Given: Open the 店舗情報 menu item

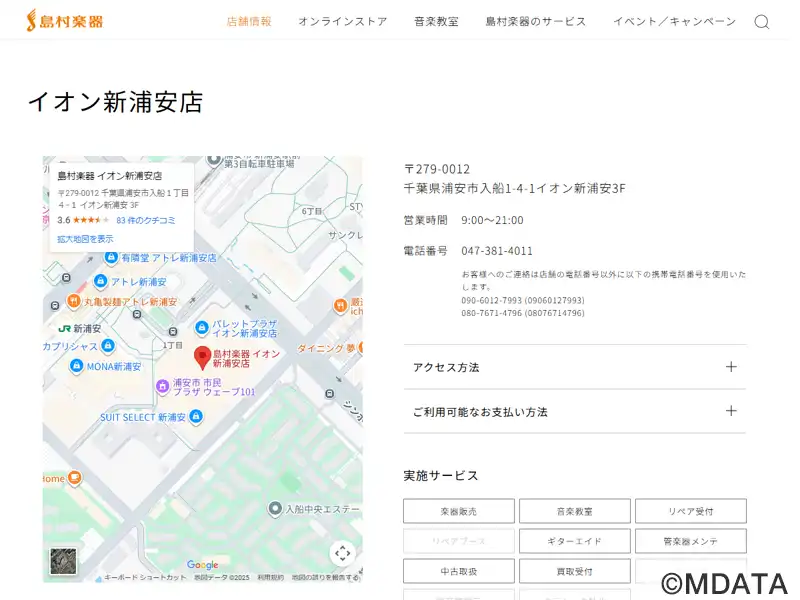Looking at the screenshot, I should point(249,22).
